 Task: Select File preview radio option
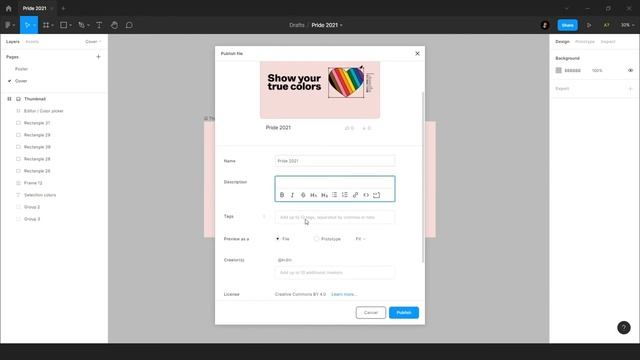click(x=278, y=239)
